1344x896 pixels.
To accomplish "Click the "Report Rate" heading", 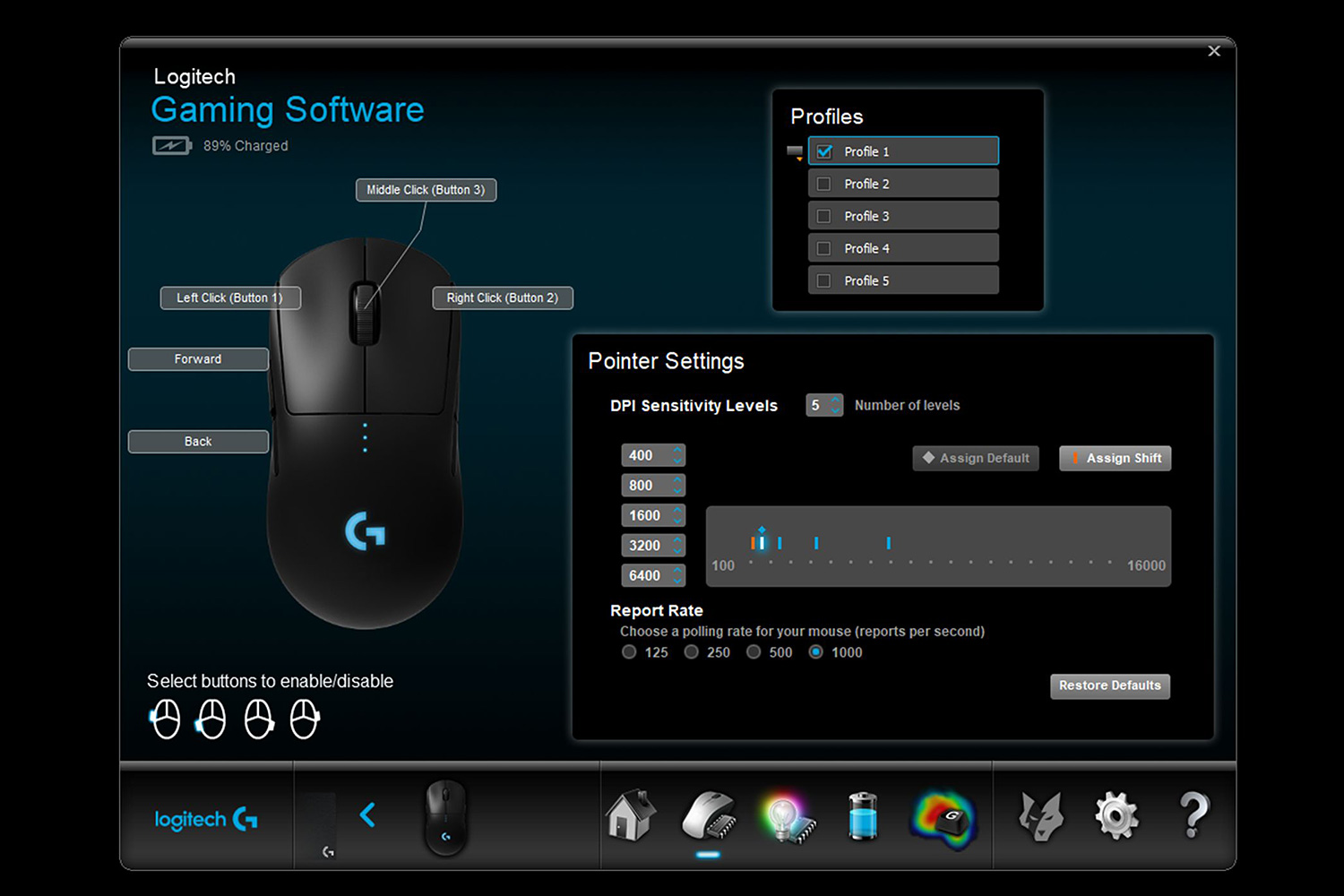I will [x=657, y=611].
